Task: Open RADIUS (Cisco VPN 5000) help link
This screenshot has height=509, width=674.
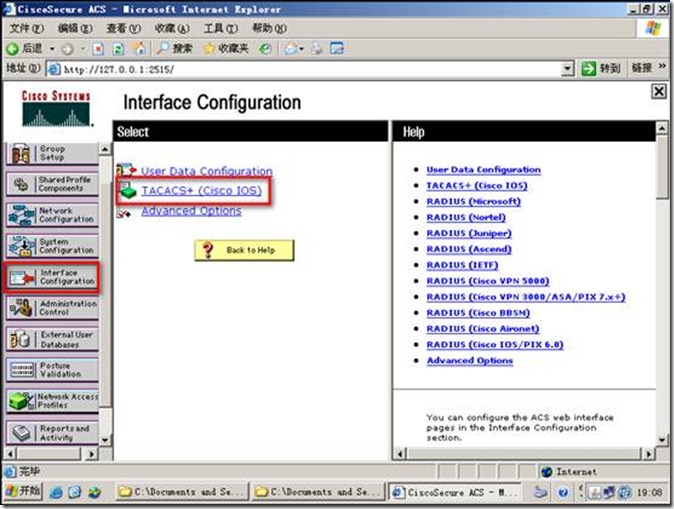Action: click(x=488, y=281)
